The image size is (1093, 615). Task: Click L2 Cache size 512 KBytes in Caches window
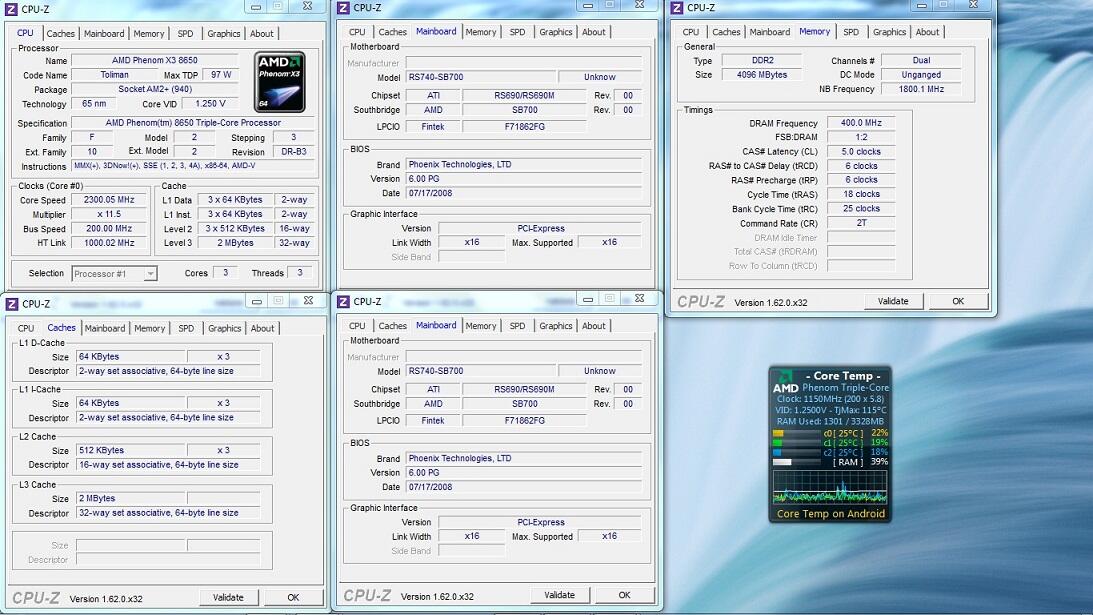(130, 450)
